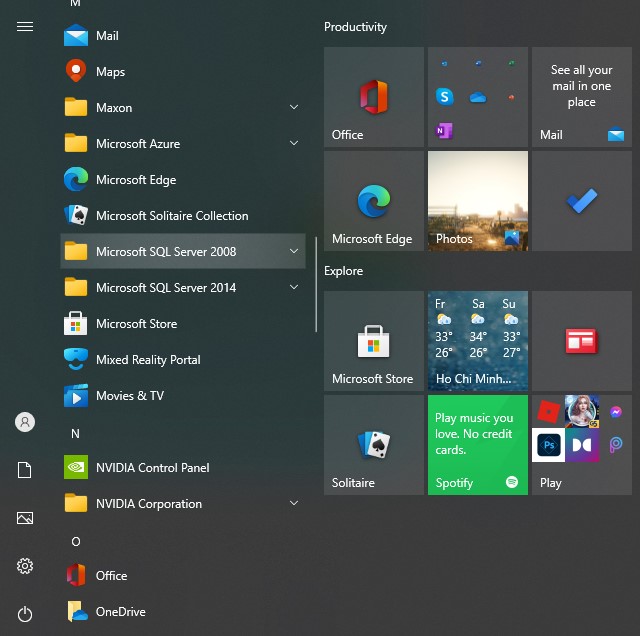Open Settings gear in sidebar
Viewport: 640px width, 636px height.
coord(25,566)
